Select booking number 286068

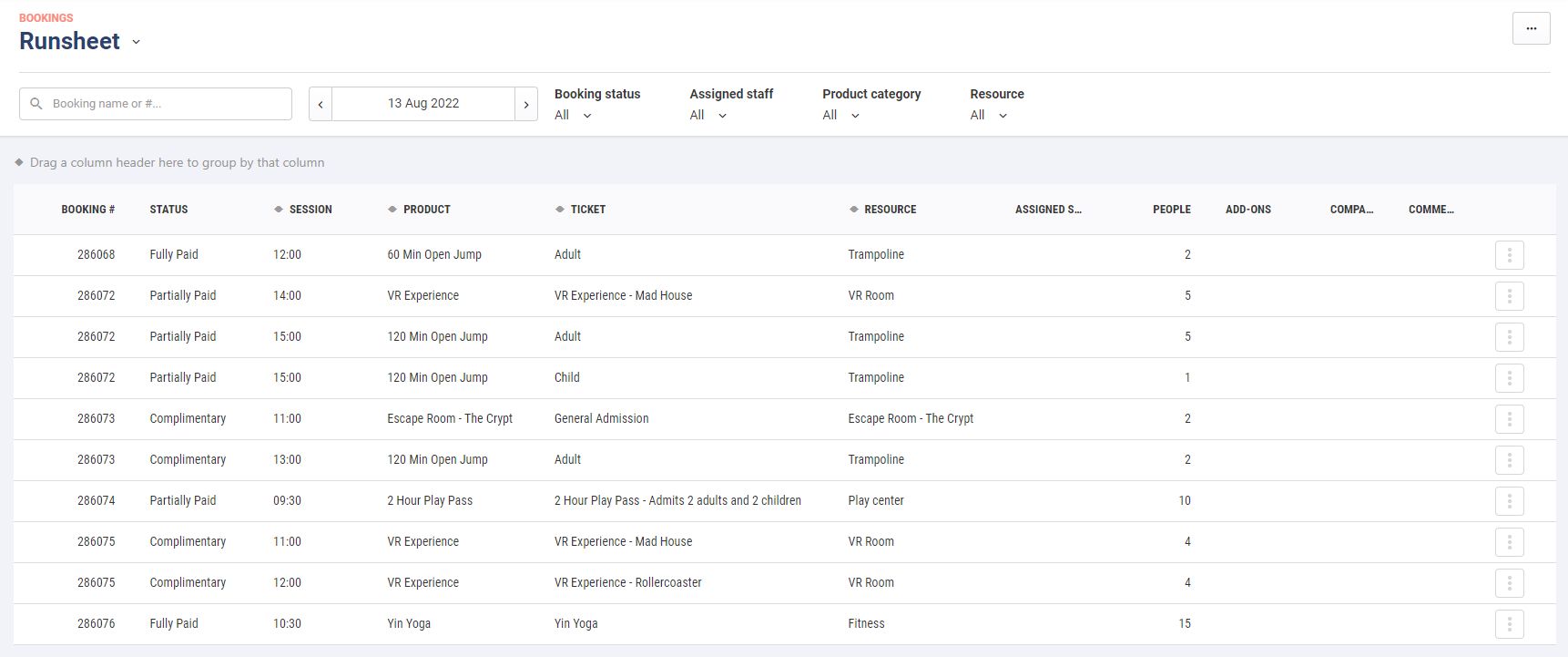coord(97,255)
